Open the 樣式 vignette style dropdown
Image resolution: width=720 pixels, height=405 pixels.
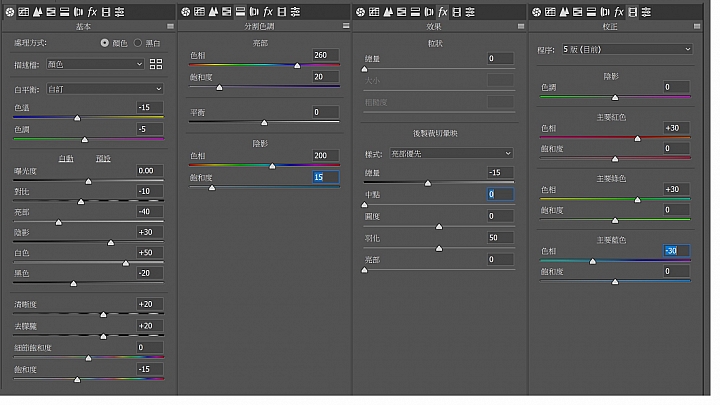coord(451,153)
